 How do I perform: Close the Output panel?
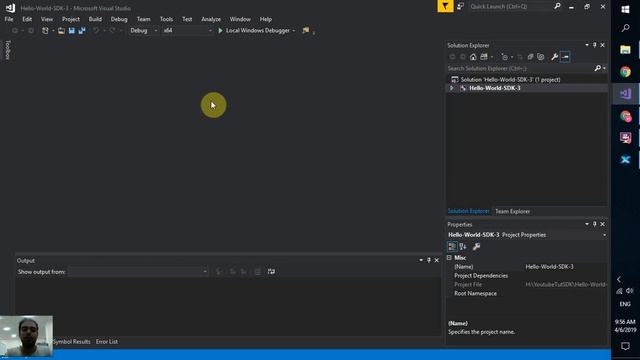coord(437,260)
